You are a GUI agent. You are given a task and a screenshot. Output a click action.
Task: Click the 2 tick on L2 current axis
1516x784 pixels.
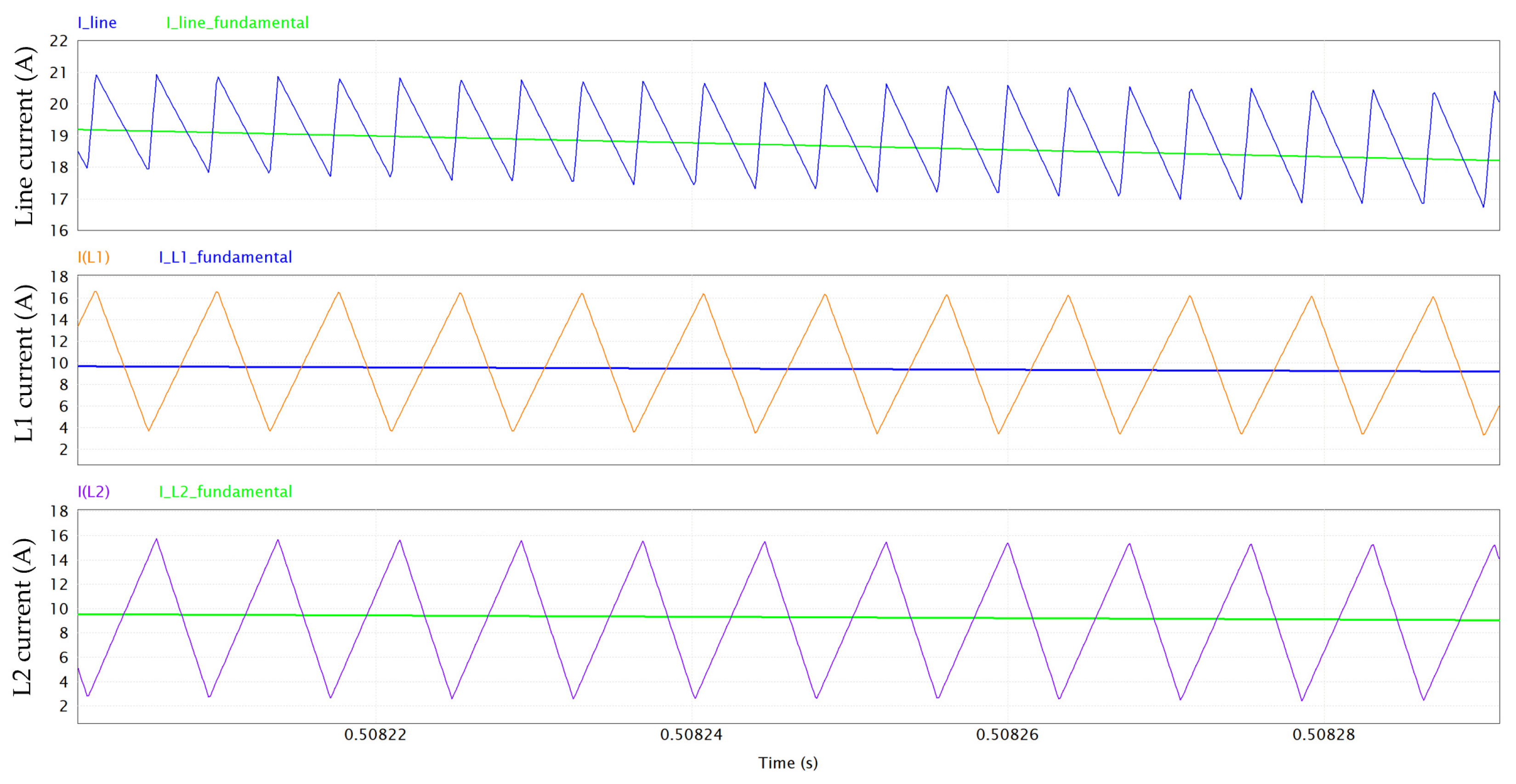(63, 706)
